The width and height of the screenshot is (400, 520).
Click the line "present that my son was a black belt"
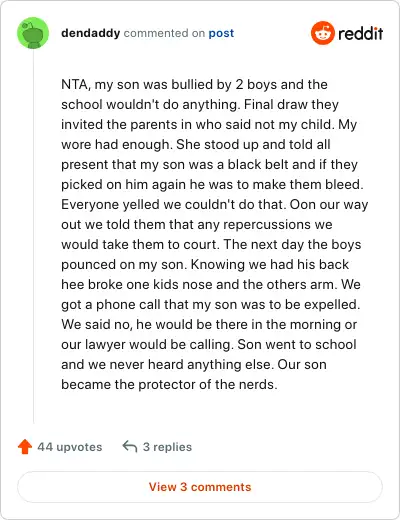(x=209, y=165)
